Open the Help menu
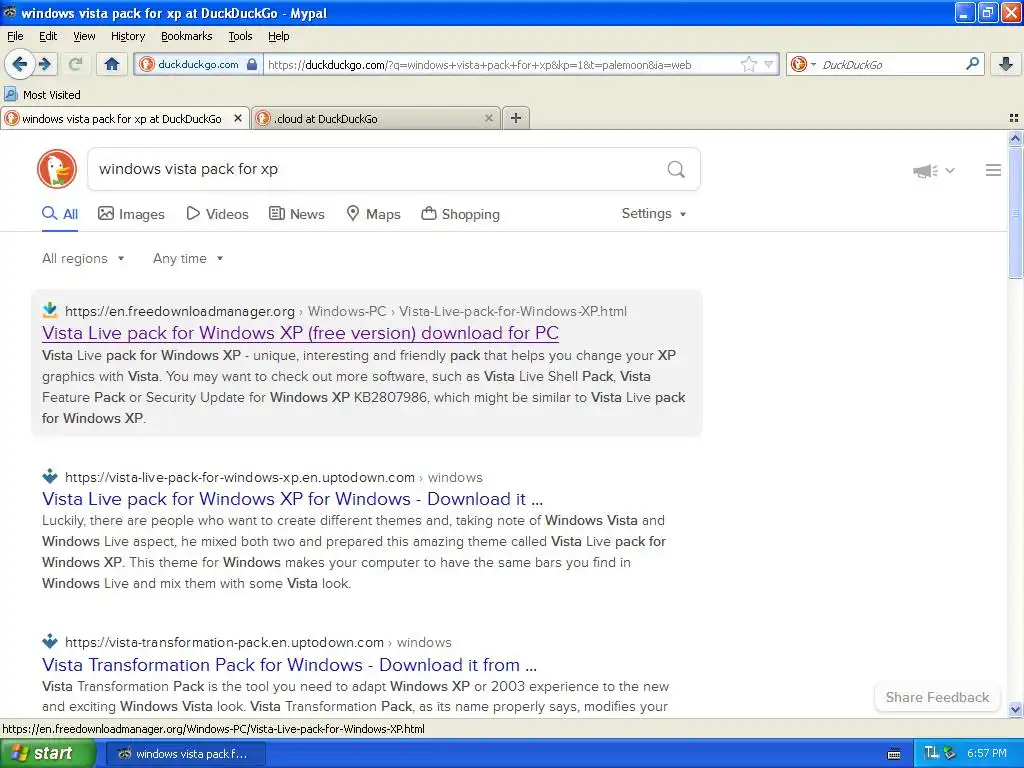 tap(279, 36)
